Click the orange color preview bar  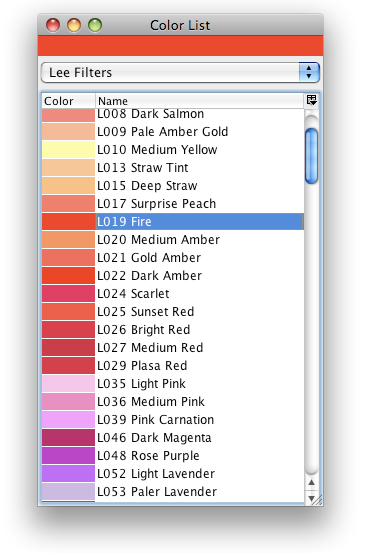[180, 46]
